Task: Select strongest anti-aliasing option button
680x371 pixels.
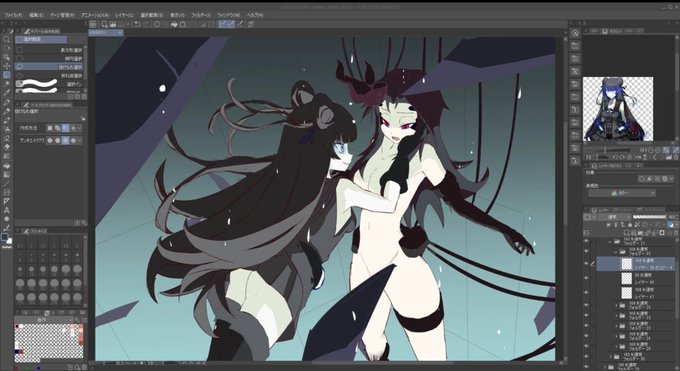Action: point(73,141)
